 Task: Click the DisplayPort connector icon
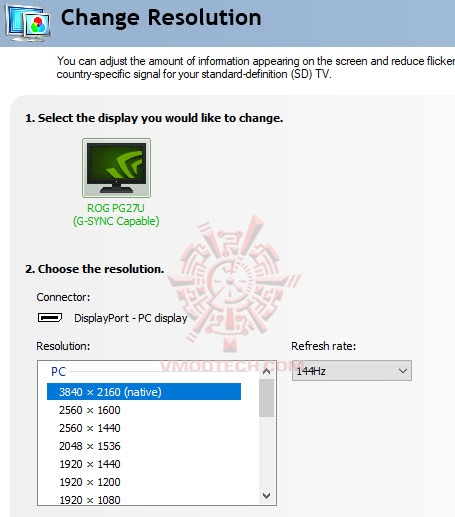(x=50, y=318)
